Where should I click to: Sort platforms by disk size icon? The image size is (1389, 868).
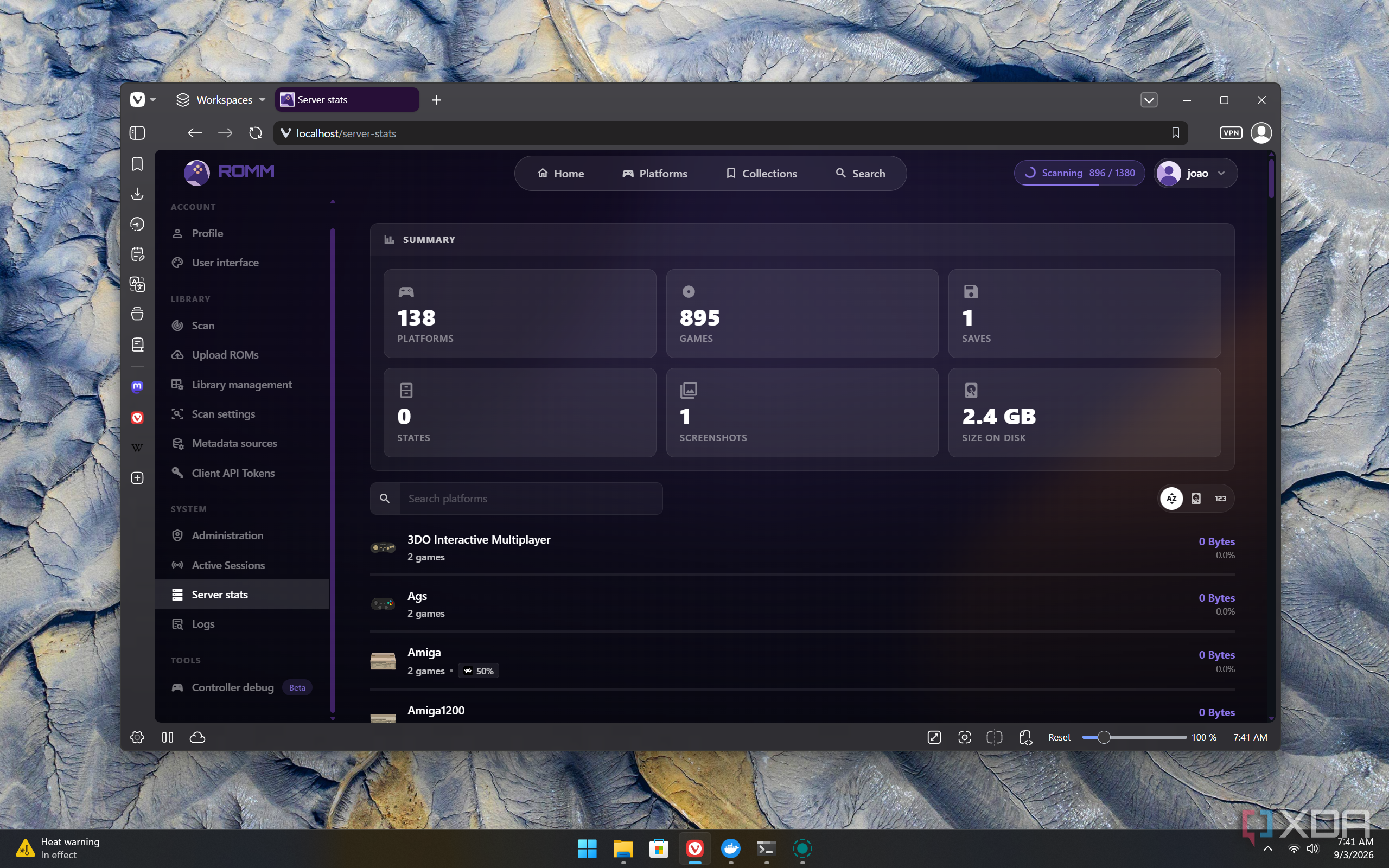coord(1196,499)
